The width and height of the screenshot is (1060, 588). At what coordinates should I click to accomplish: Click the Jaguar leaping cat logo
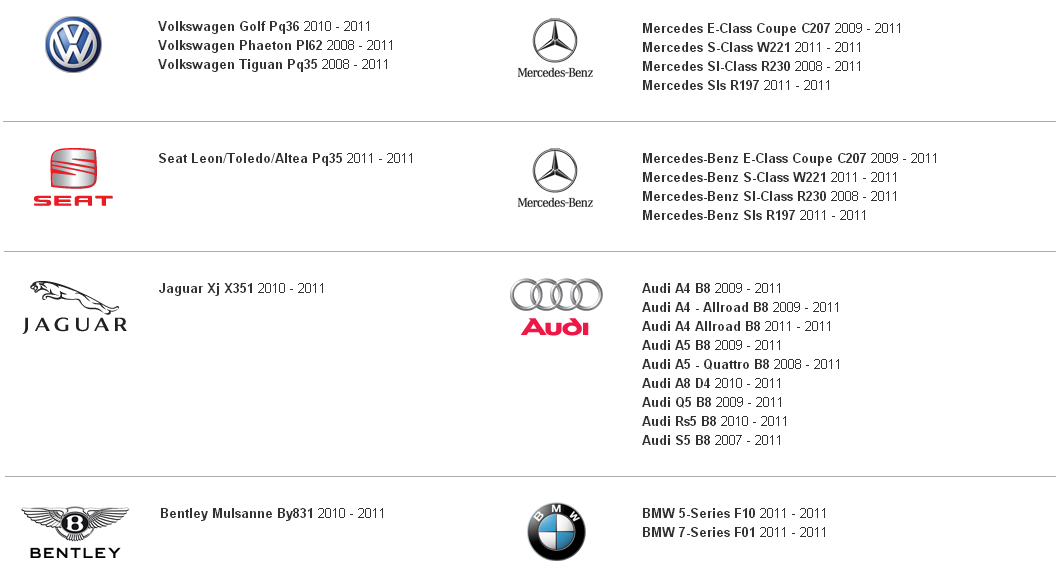[x=74, y=307]
